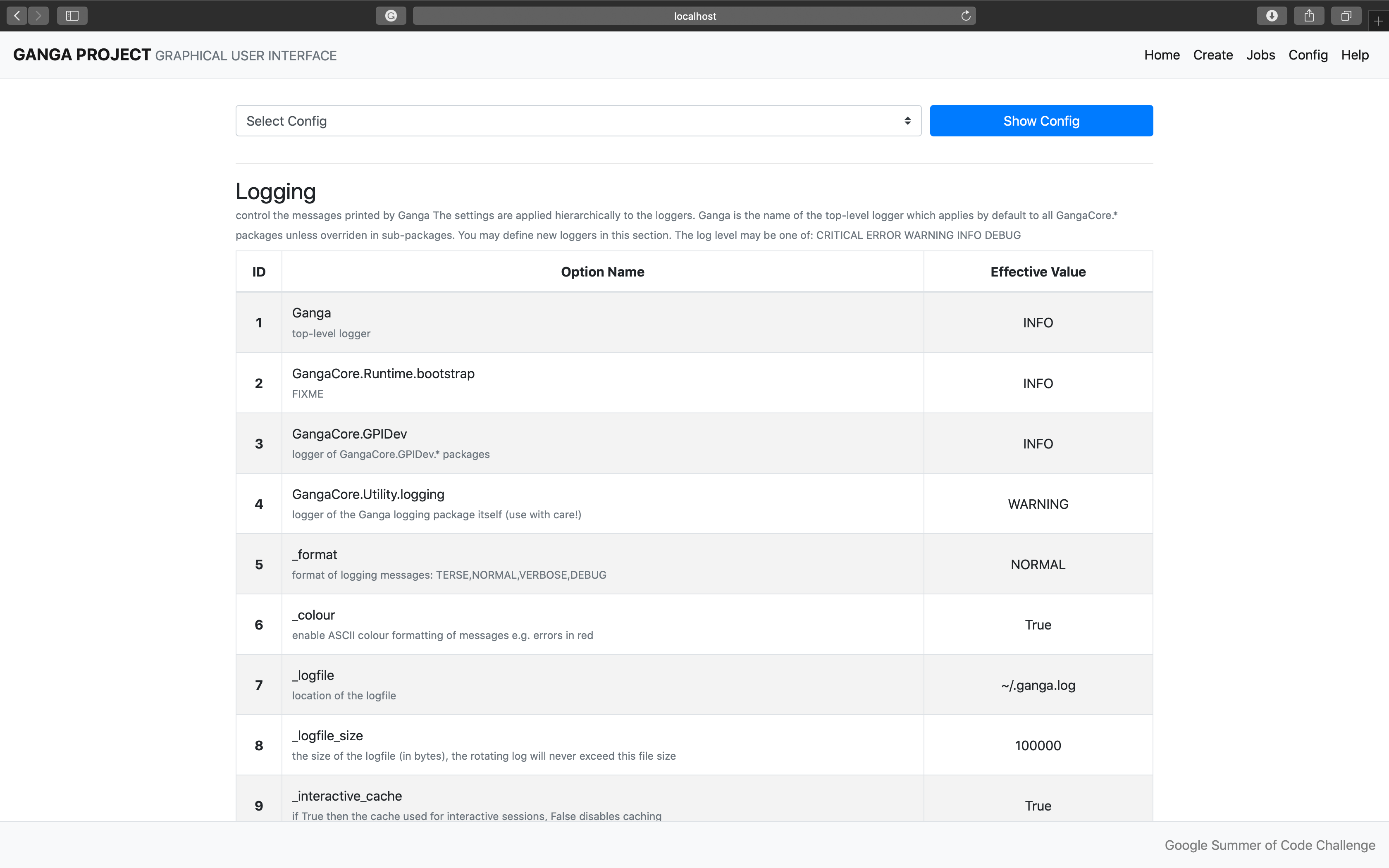1389x868 pixels.
Task: Click the Effective Value column header
Action: pos(1038,272)
